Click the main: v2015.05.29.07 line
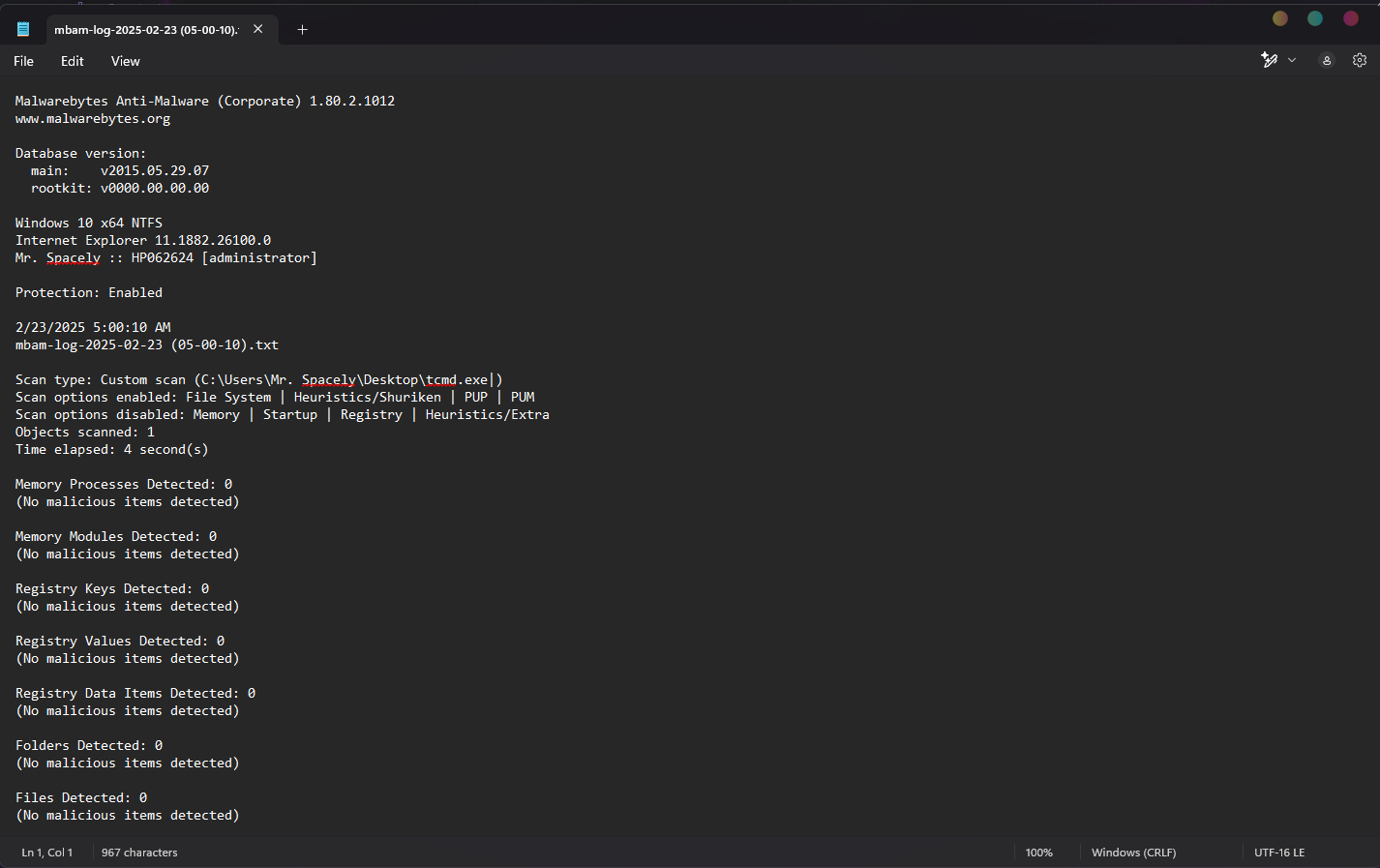This screenshot has height=868, width=1380. (x=120, y=170)
